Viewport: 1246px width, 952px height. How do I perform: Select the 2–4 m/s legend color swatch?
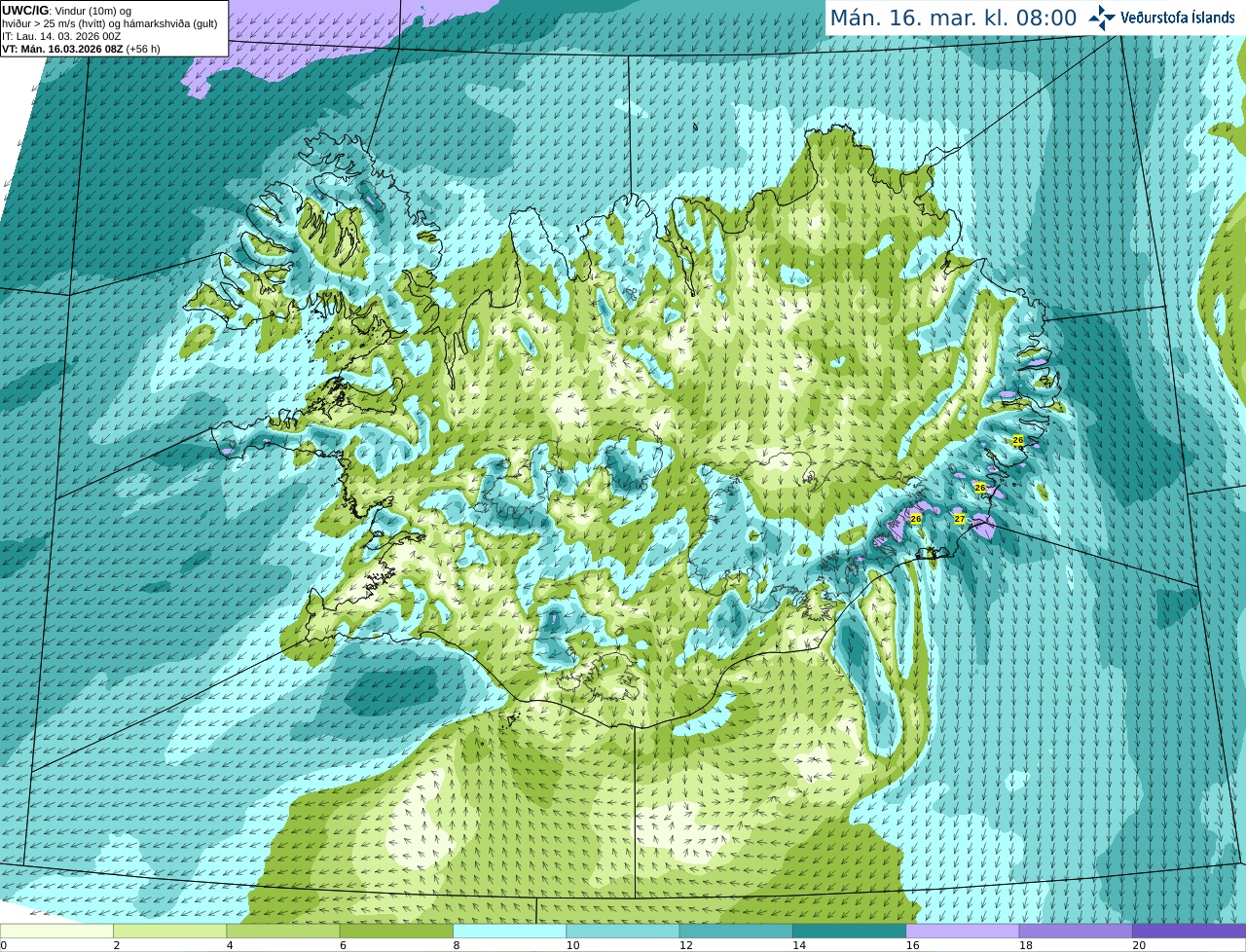click(169, 931)
